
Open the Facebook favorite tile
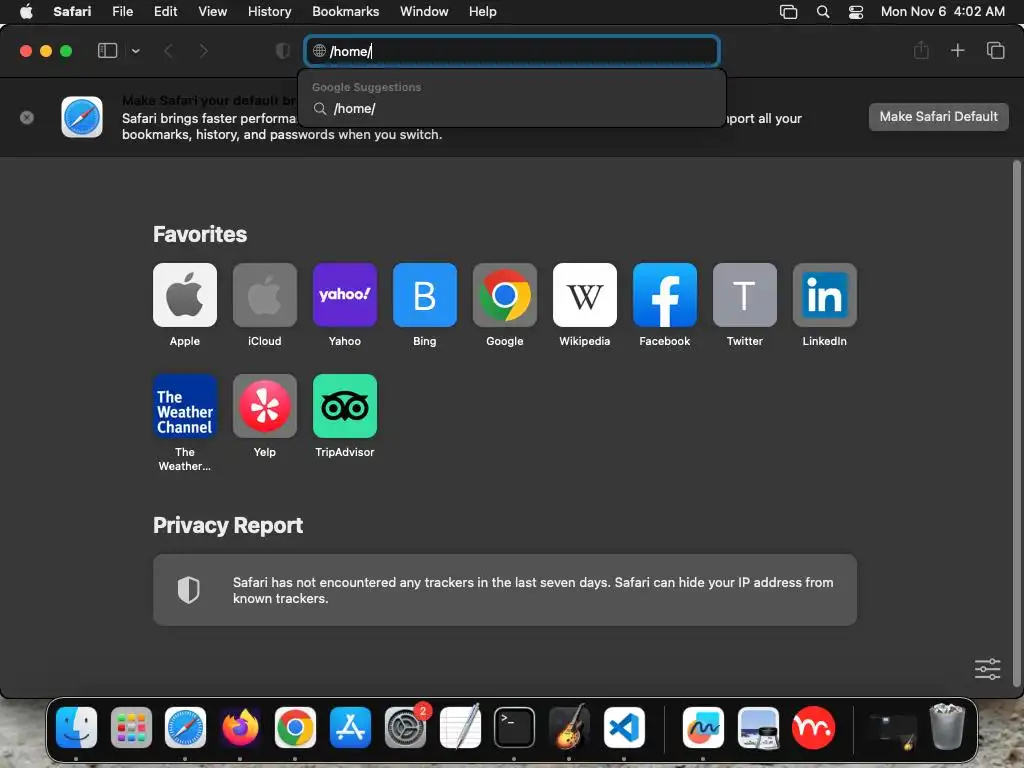(665, 295)
